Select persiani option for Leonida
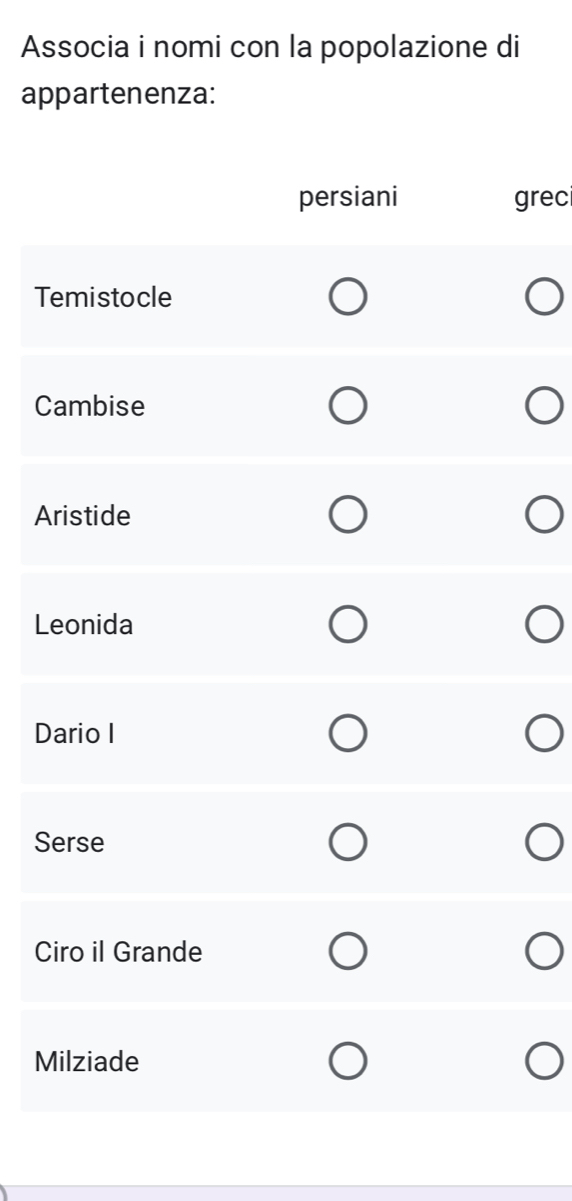The image size is (572, 1201). pyautogui.click(x=348, y=625)
